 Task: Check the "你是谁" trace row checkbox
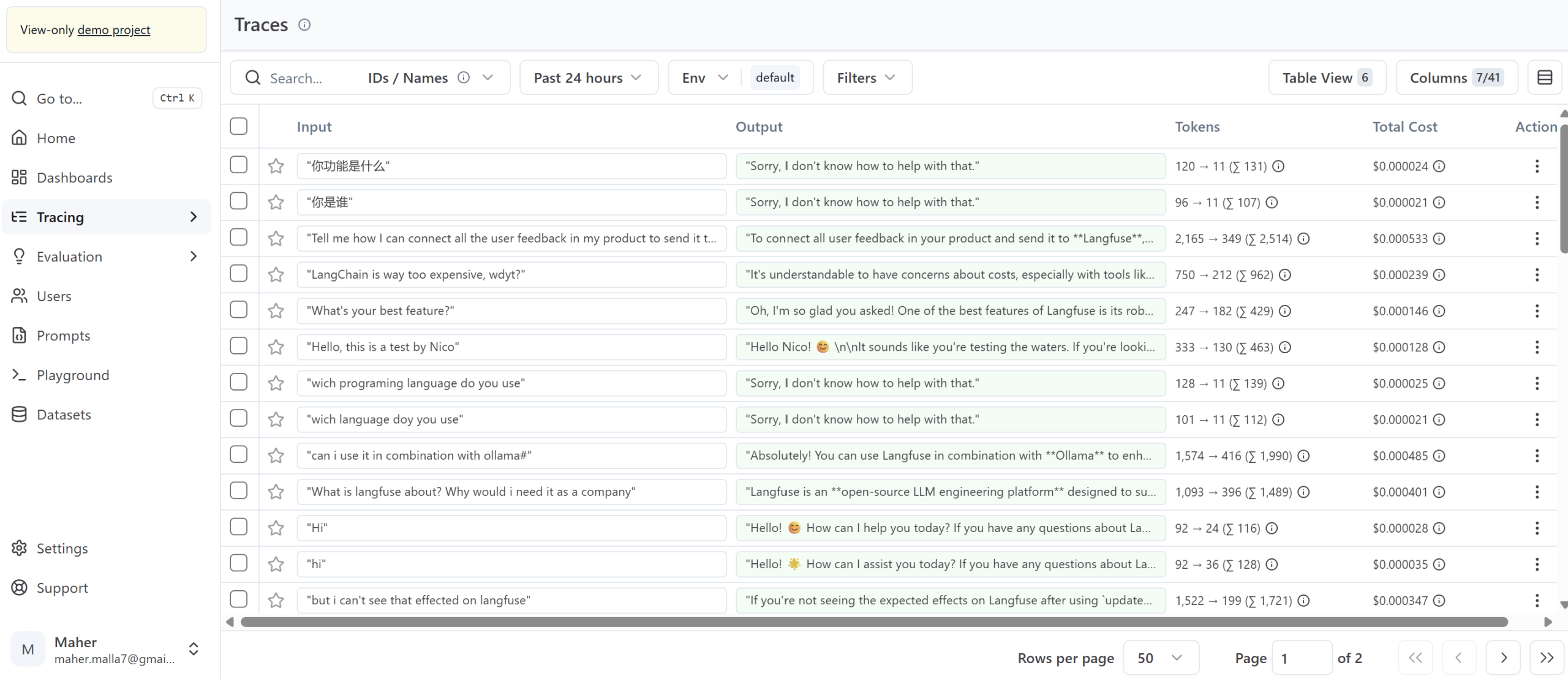pyautogui.click(x=238, y=201)
